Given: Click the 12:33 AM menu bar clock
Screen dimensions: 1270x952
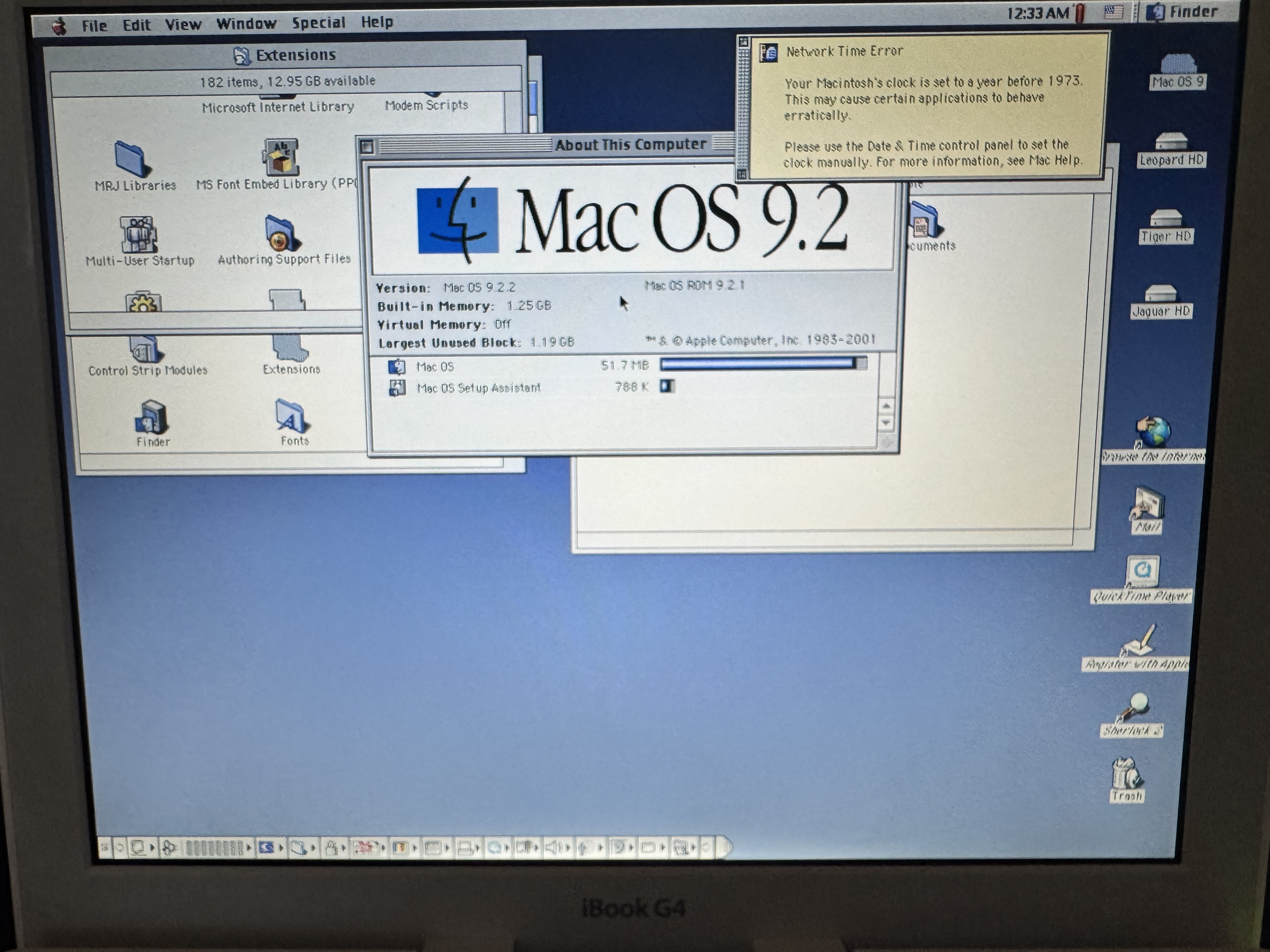Looking at the screenshot, I should [1038, 13].
